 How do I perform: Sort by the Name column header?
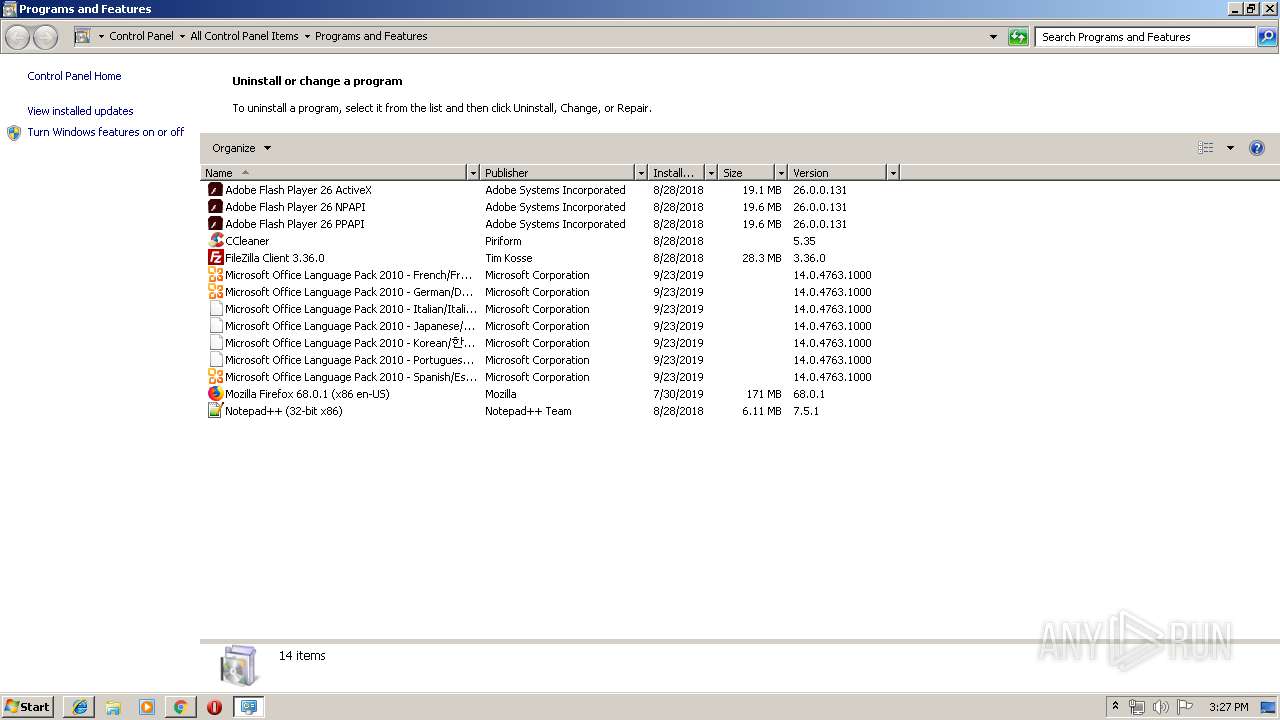pos(334,173)
